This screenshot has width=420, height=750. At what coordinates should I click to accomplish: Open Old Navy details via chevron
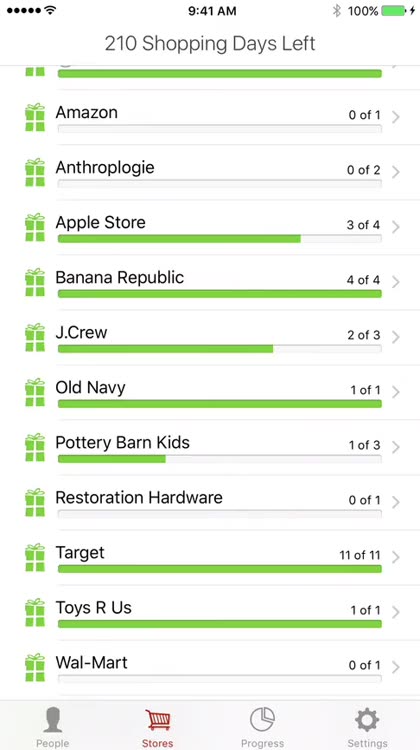(396, 392)
